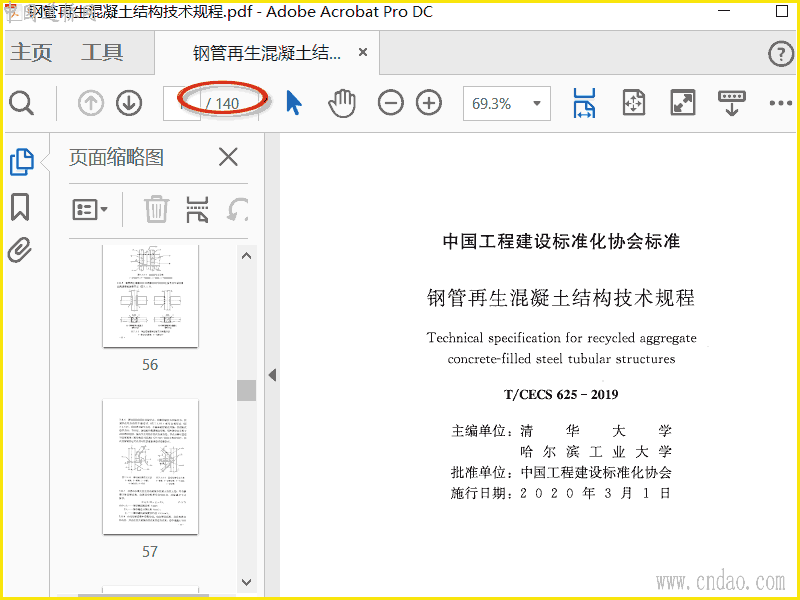Click the 页面缩略图 panel title
The width and height of the screenshot is (800, 600).
(116, 157)
